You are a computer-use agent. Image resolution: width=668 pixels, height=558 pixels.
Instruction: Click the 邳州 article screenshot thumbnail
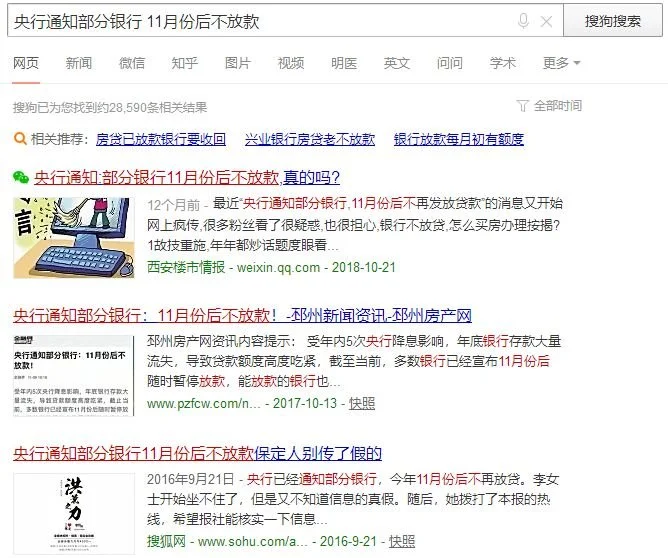pyautogui.click(x=74, y=375)
